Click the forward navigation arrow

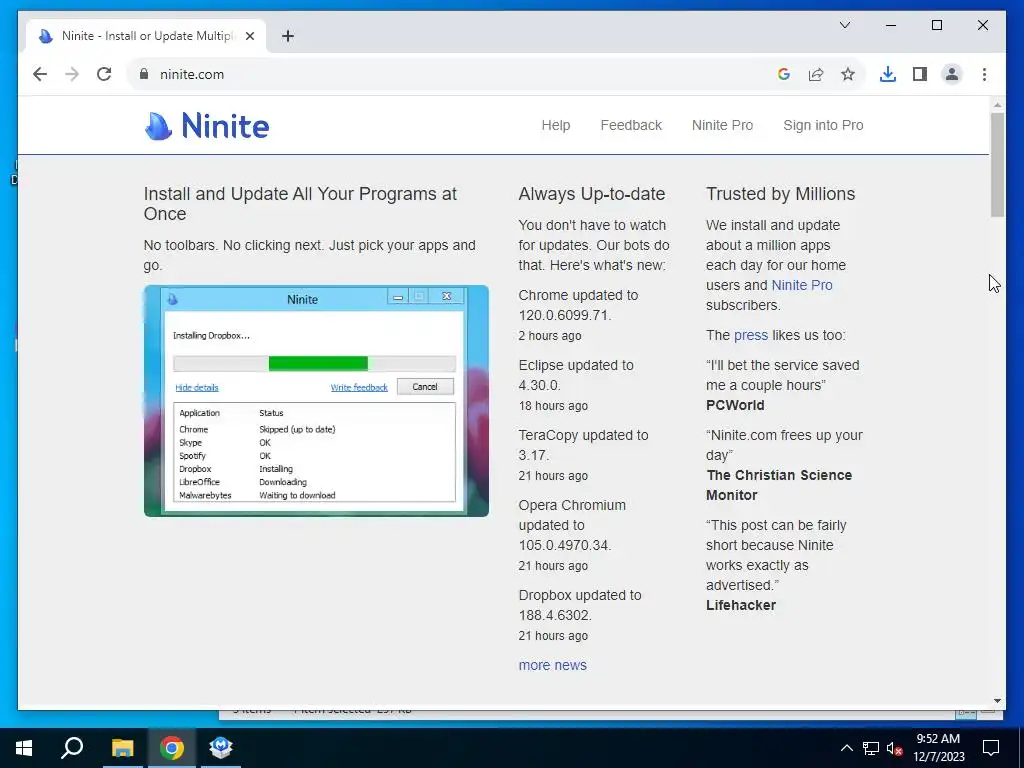(x=72, y=74)
